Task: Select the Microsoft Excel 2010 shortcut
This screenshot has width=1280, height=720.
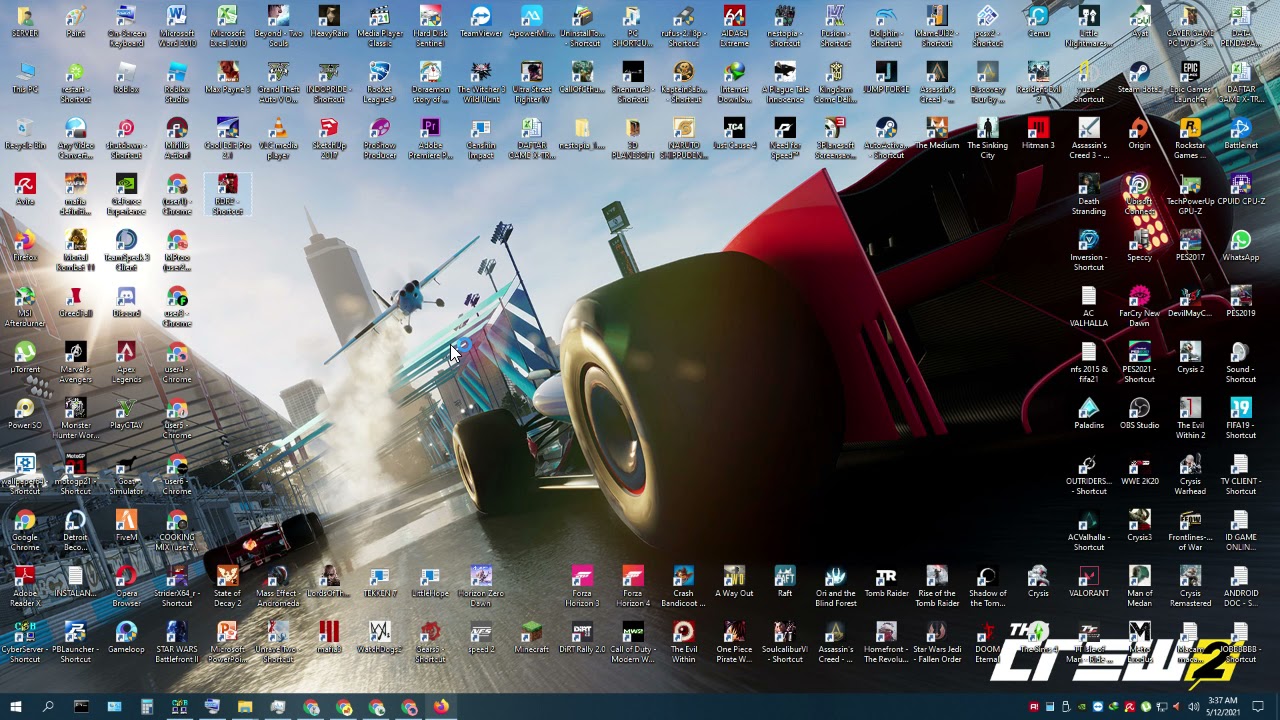Action: 228,27
